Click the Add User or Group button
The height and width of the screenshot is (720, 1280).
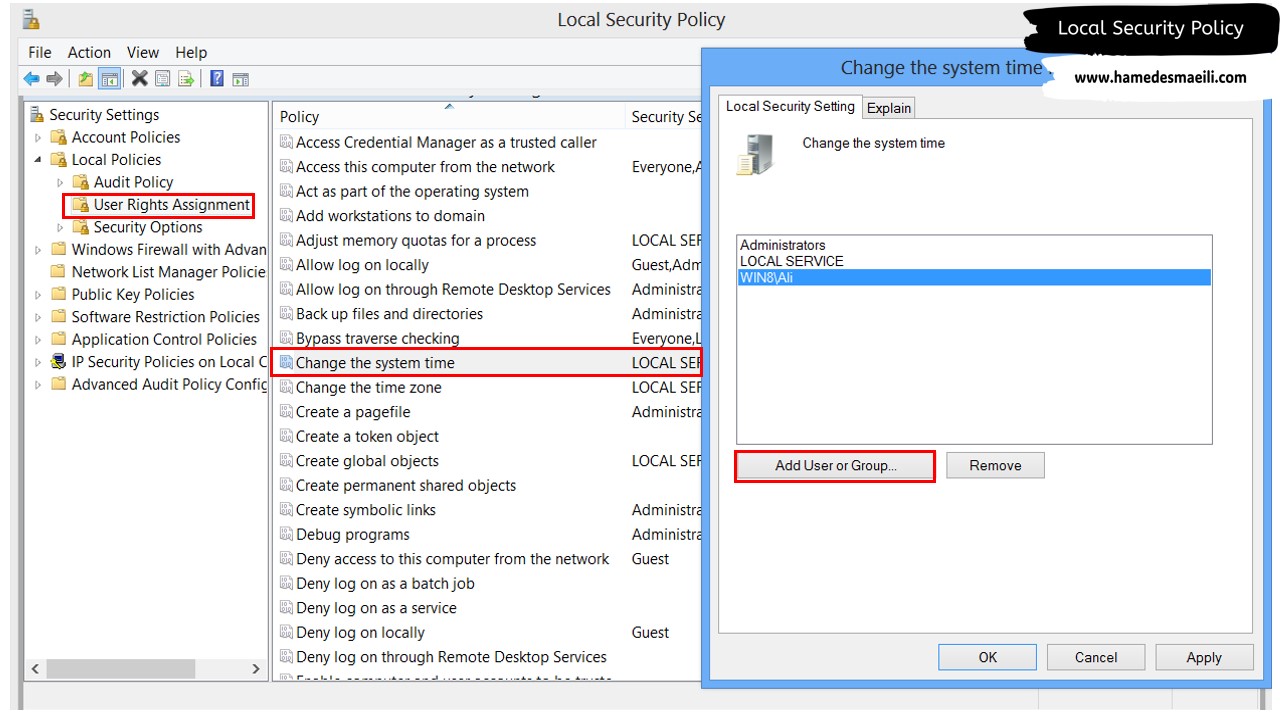click(836, 466)
